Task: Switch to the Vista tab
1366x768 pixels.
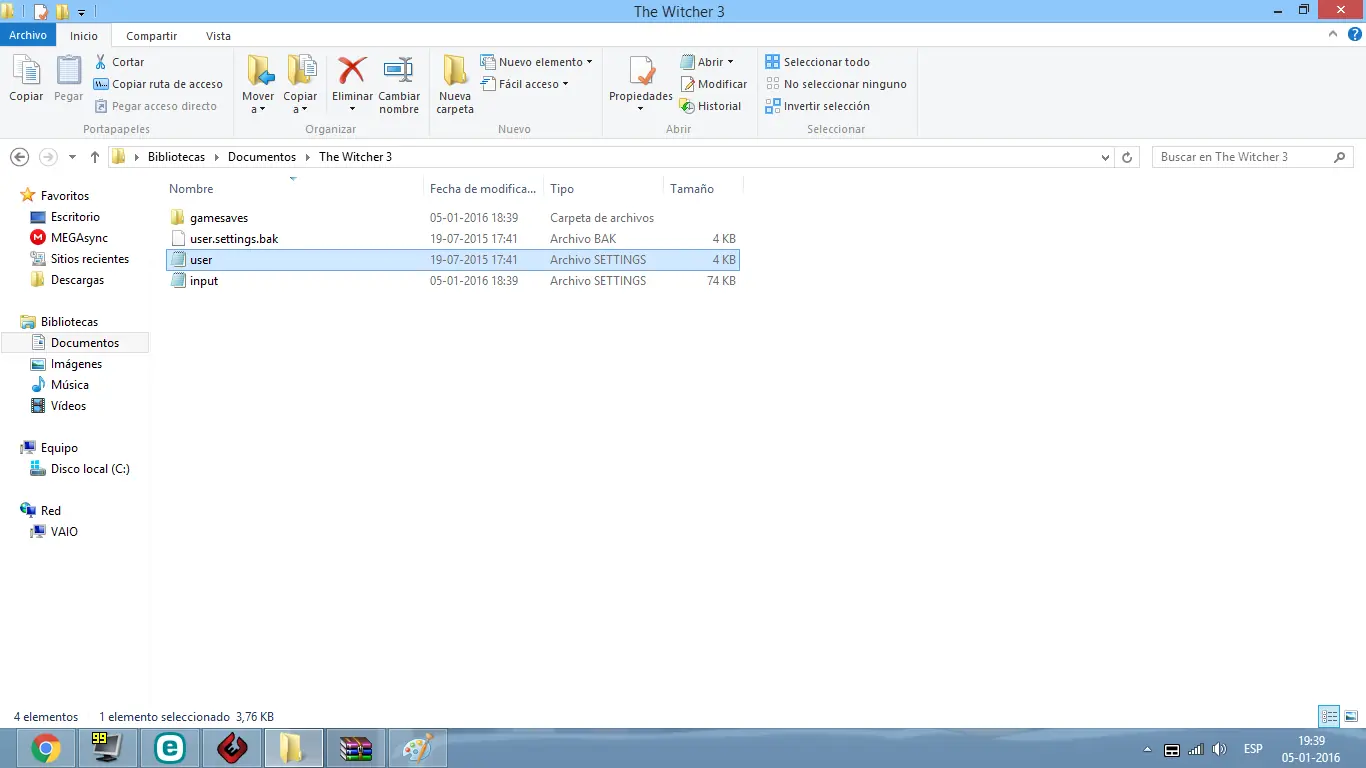Action: click(x=218, y=36)
